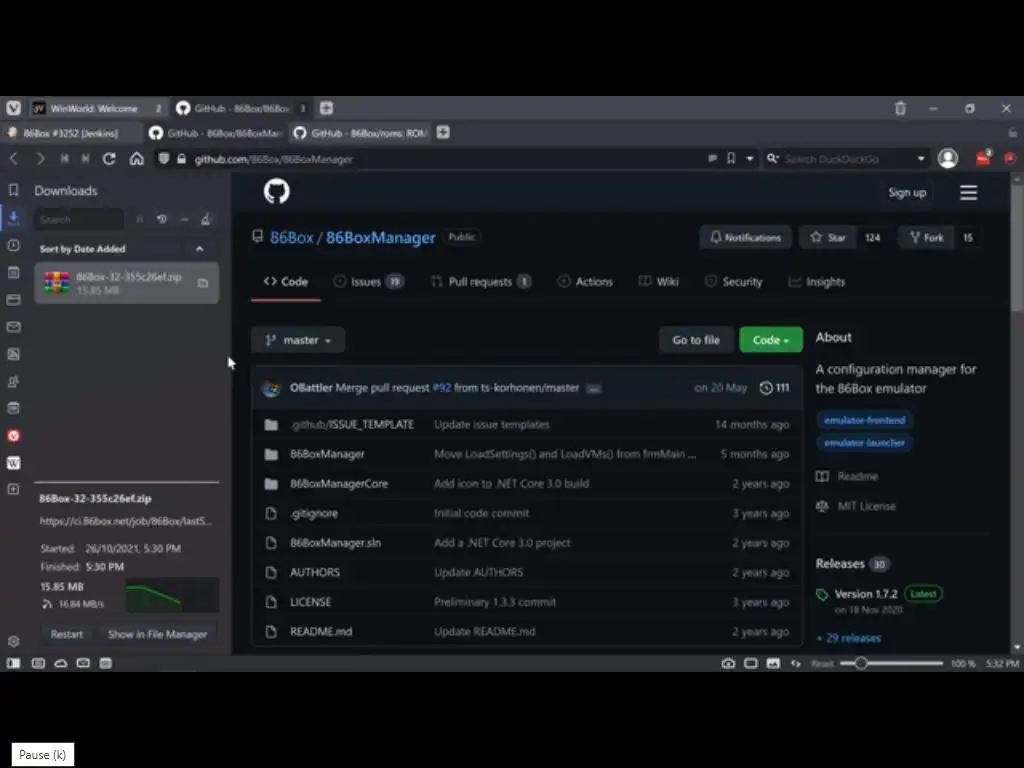Screen dimensions: 1024x768
Task: Expand commit message ellipsis button
Action: (x=593, y=389)
